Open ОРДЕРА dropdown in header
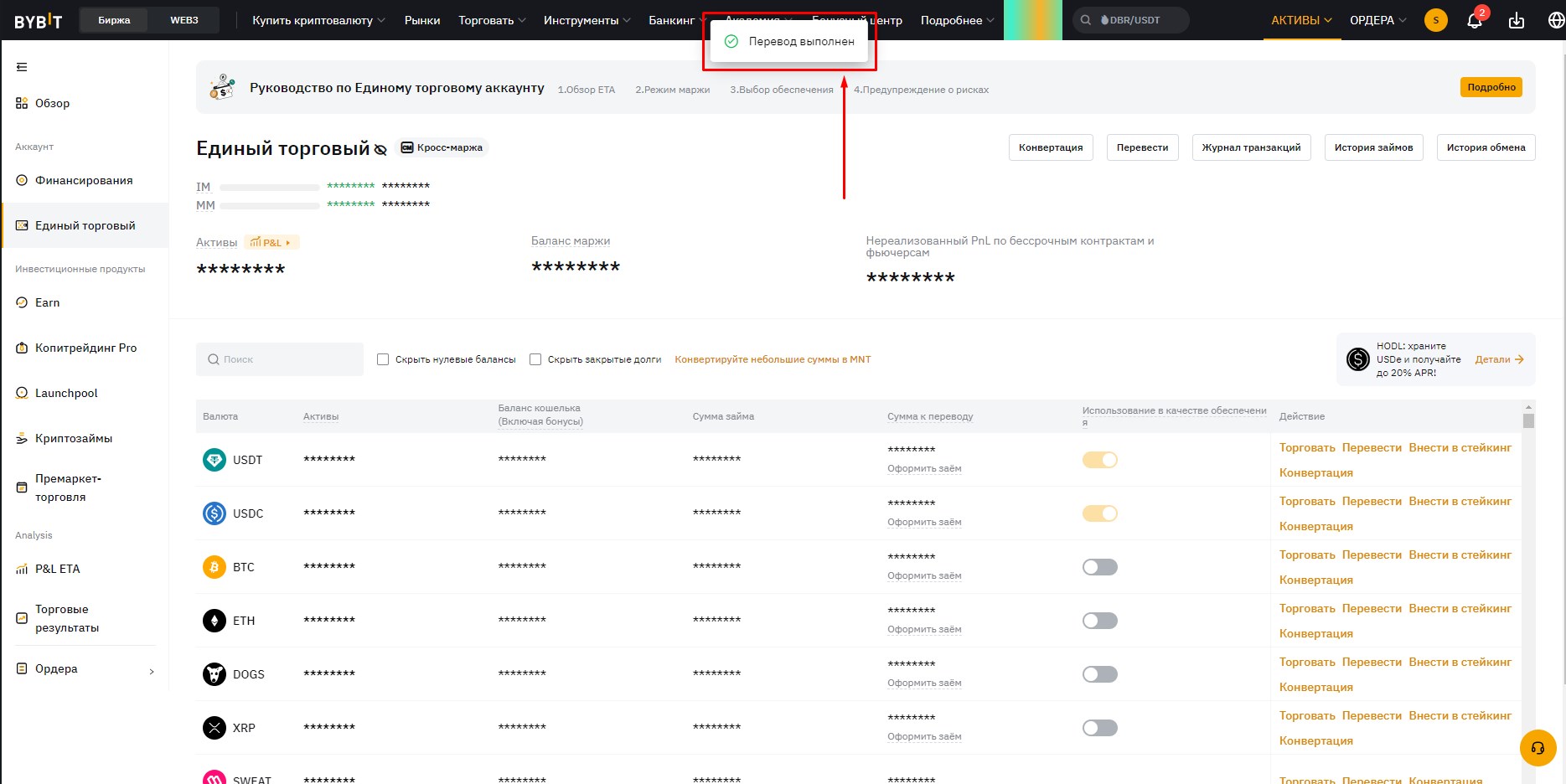This screenshot has width=1566, height=784. [1378, 20]
